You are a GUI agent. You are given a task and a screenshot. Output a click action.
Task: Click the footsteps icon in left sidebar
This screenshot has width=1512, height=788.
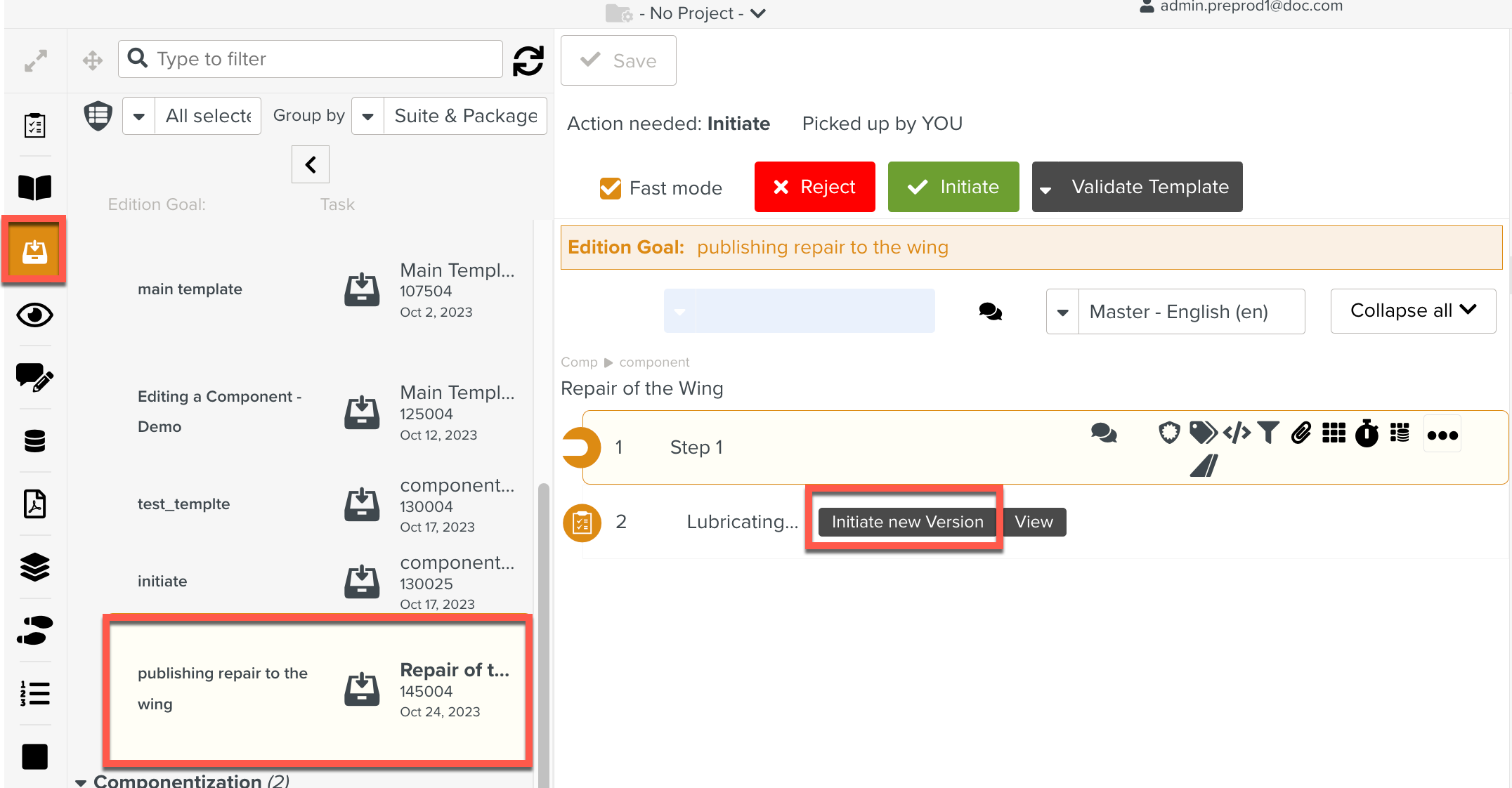[34, 630]
